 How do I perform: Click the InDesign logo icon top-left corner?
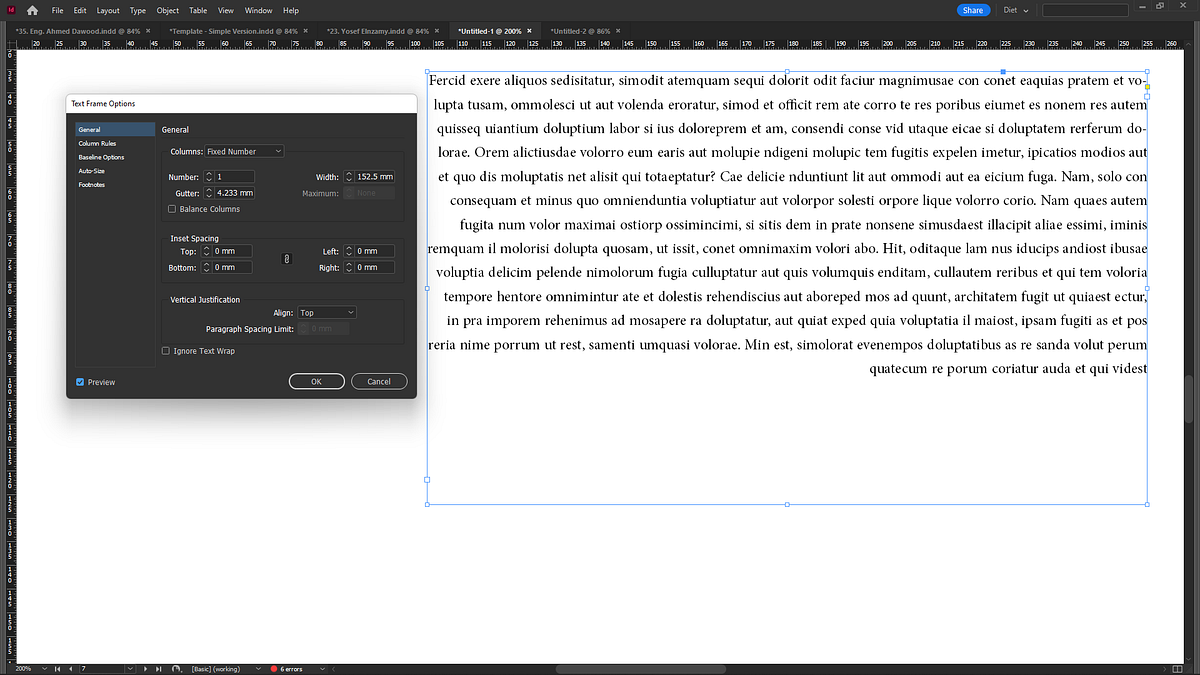[x=11, y=10]
